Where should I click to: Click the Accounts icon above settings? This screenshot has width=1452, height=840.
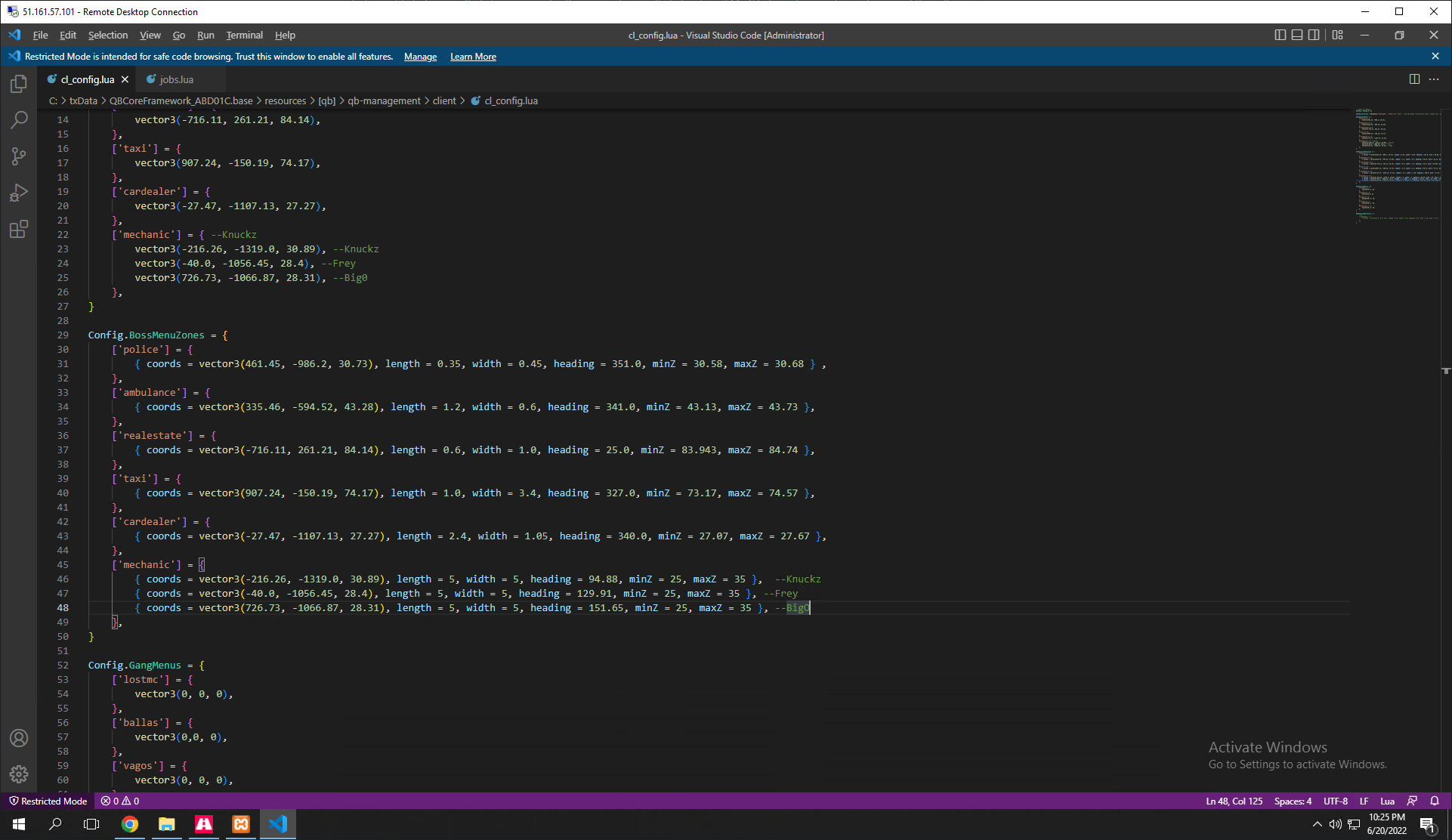[18, 738]
